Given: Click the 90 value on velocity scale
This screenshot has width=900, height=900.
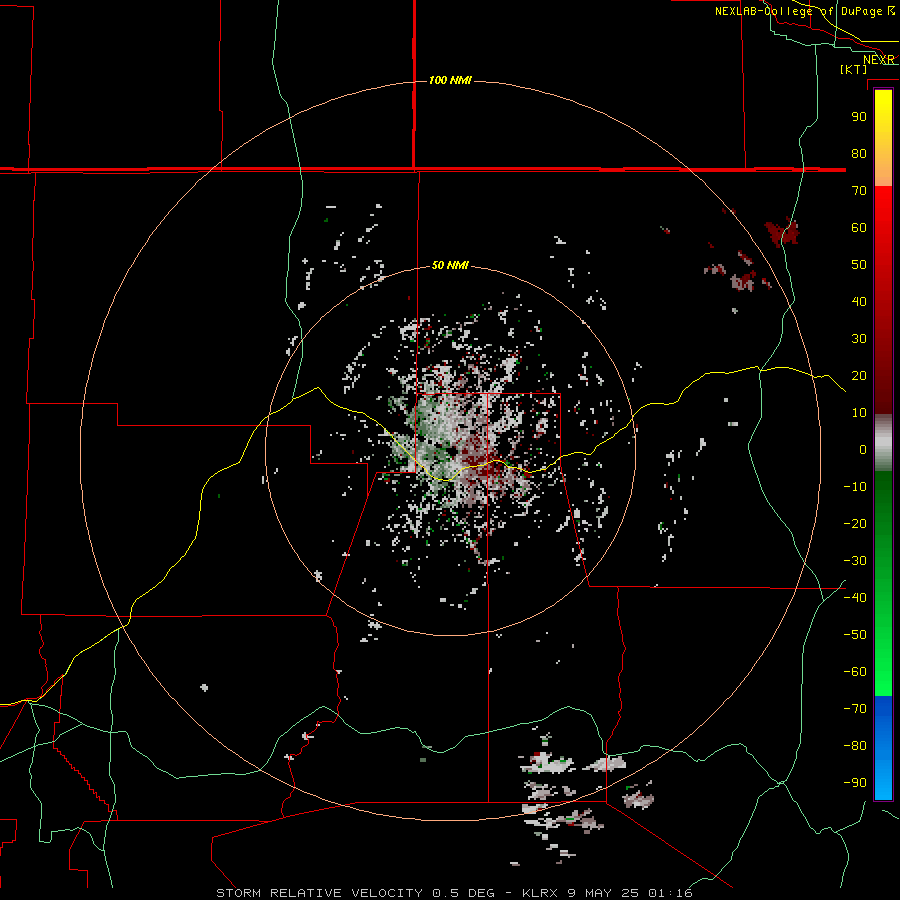Looking at the screenshot, I should point(859,117).
